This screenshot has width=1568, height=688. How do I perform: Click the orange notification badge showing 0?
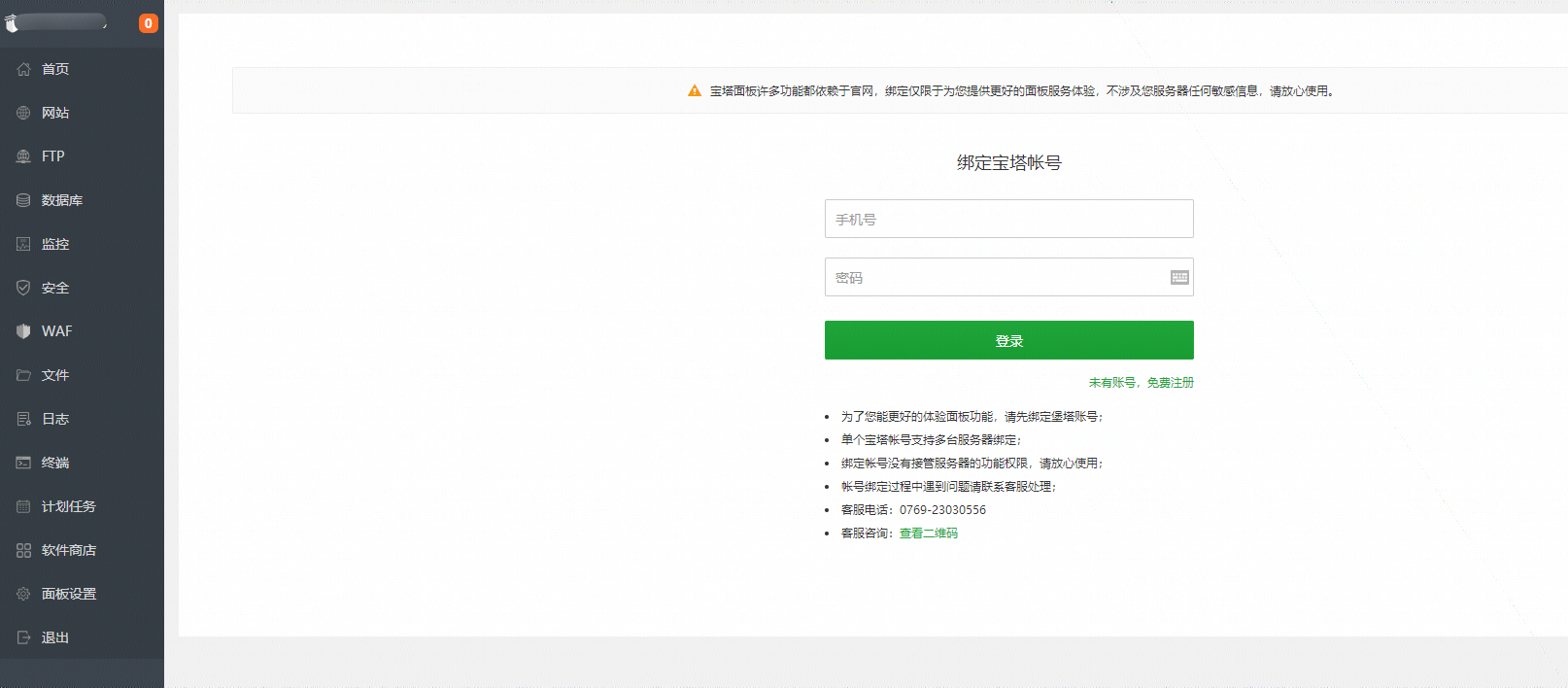click(x=148, y=23)
